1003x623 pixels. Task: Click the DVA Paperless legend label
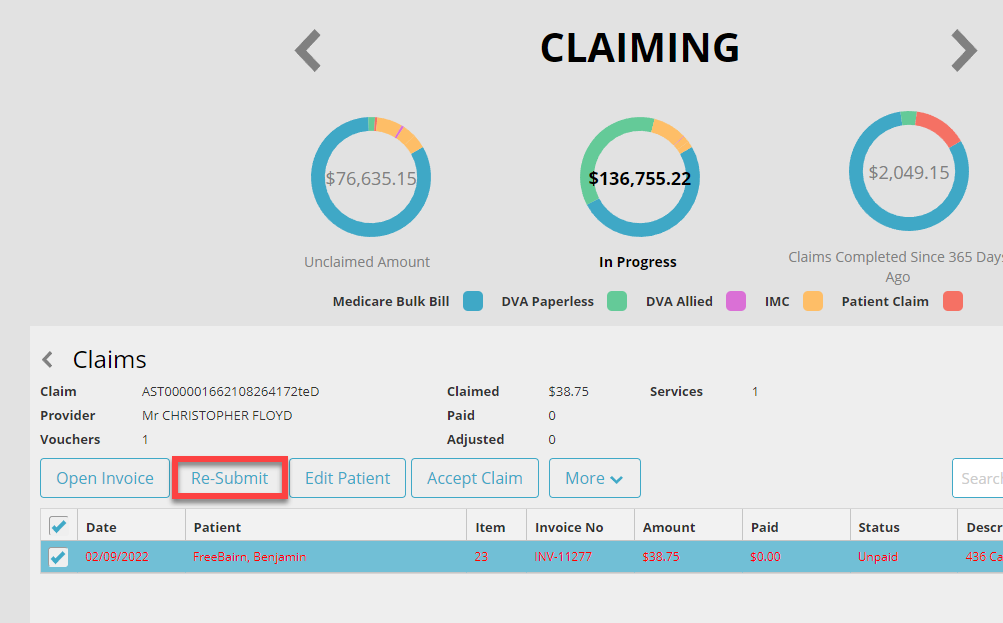548,301
